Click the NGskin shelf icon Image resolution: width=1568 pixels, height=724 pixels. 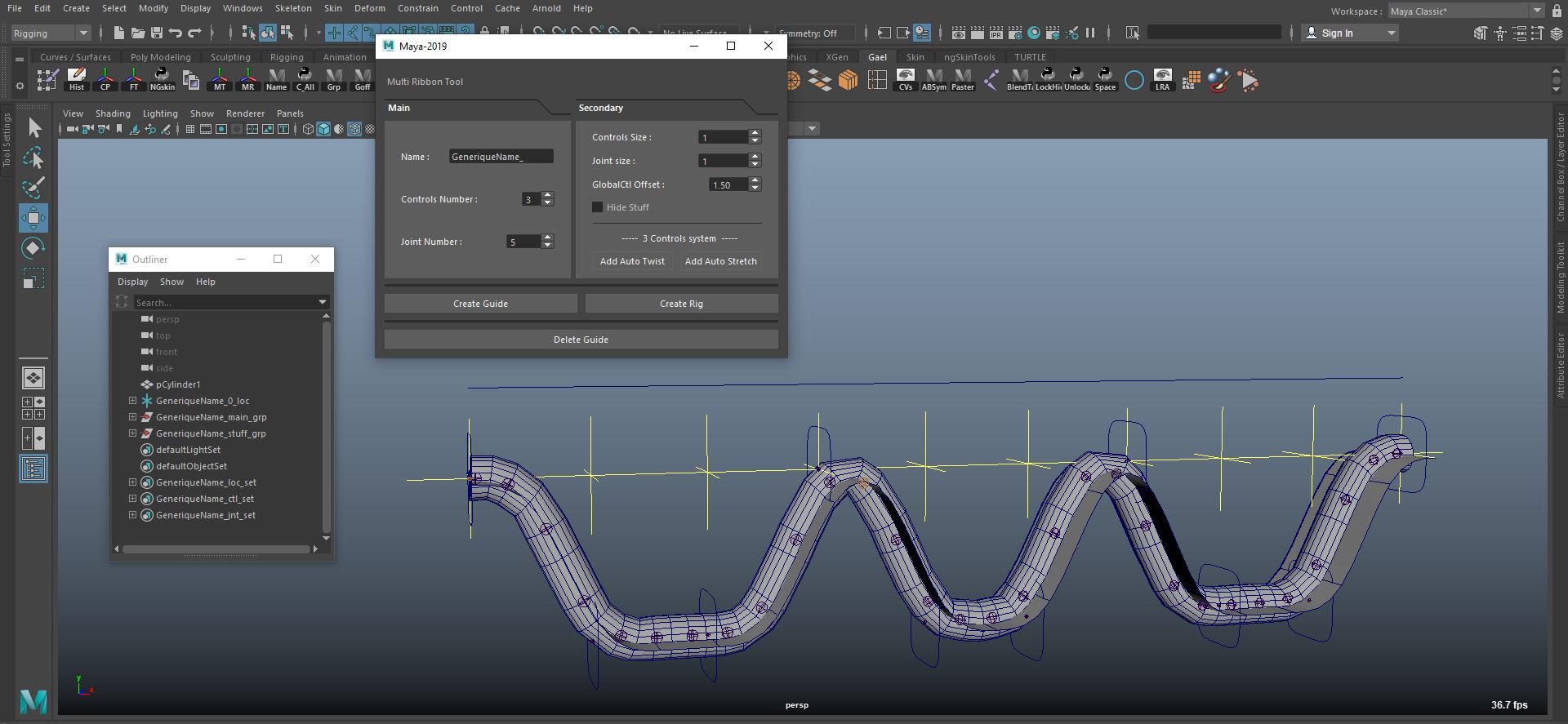point(162,80)
